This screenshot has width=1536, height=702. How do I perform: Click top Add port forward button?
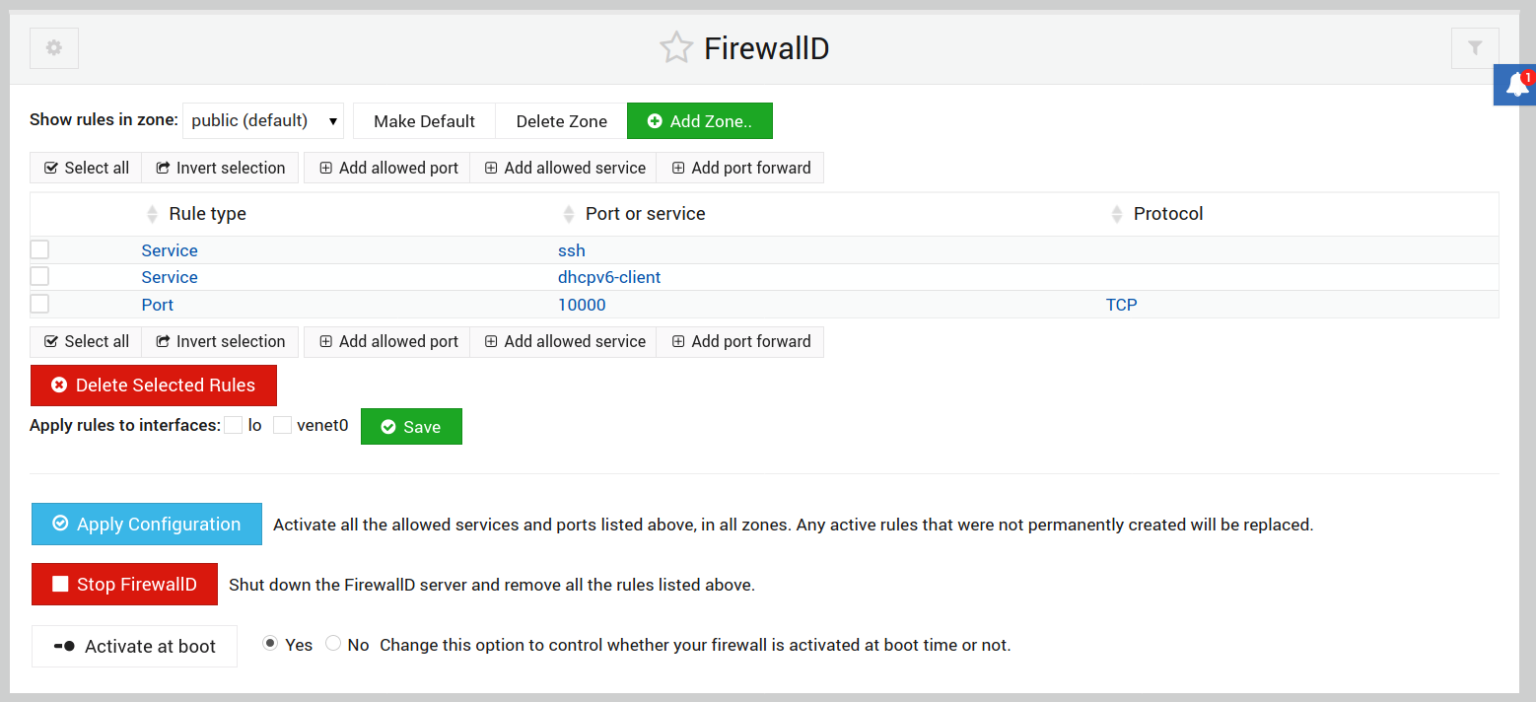pyautogui.click(x=740, y=168)
